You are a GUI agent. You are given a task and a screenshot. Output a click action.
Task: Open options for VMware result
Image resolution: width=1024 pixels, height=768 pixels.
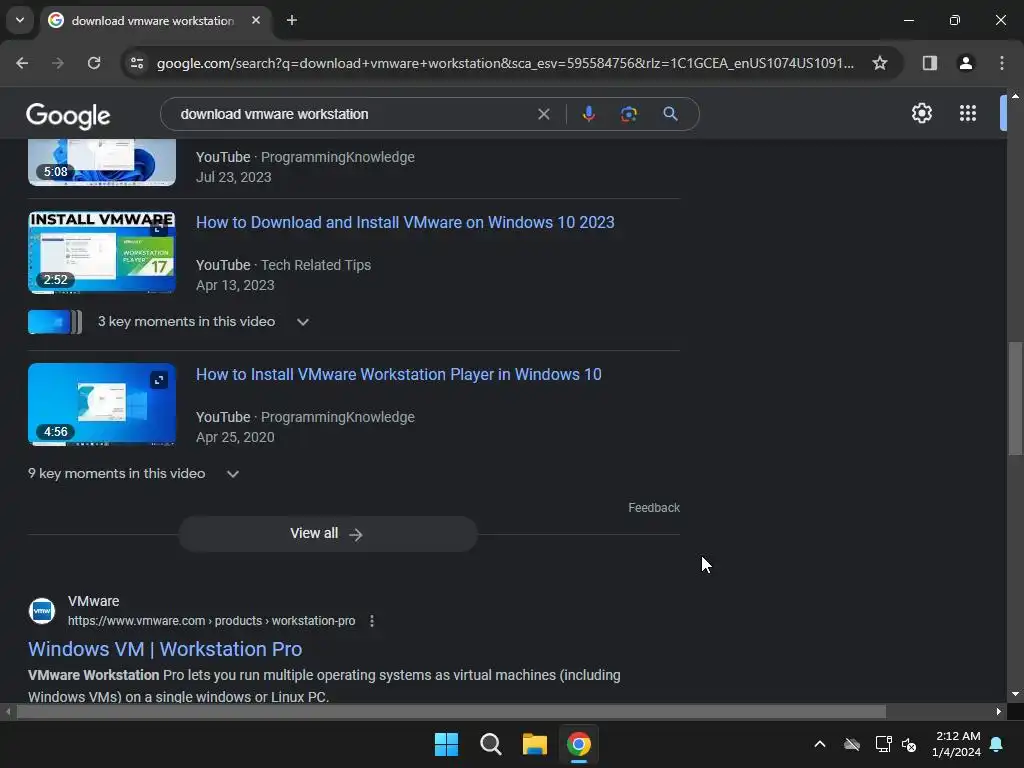pos(372,621)
